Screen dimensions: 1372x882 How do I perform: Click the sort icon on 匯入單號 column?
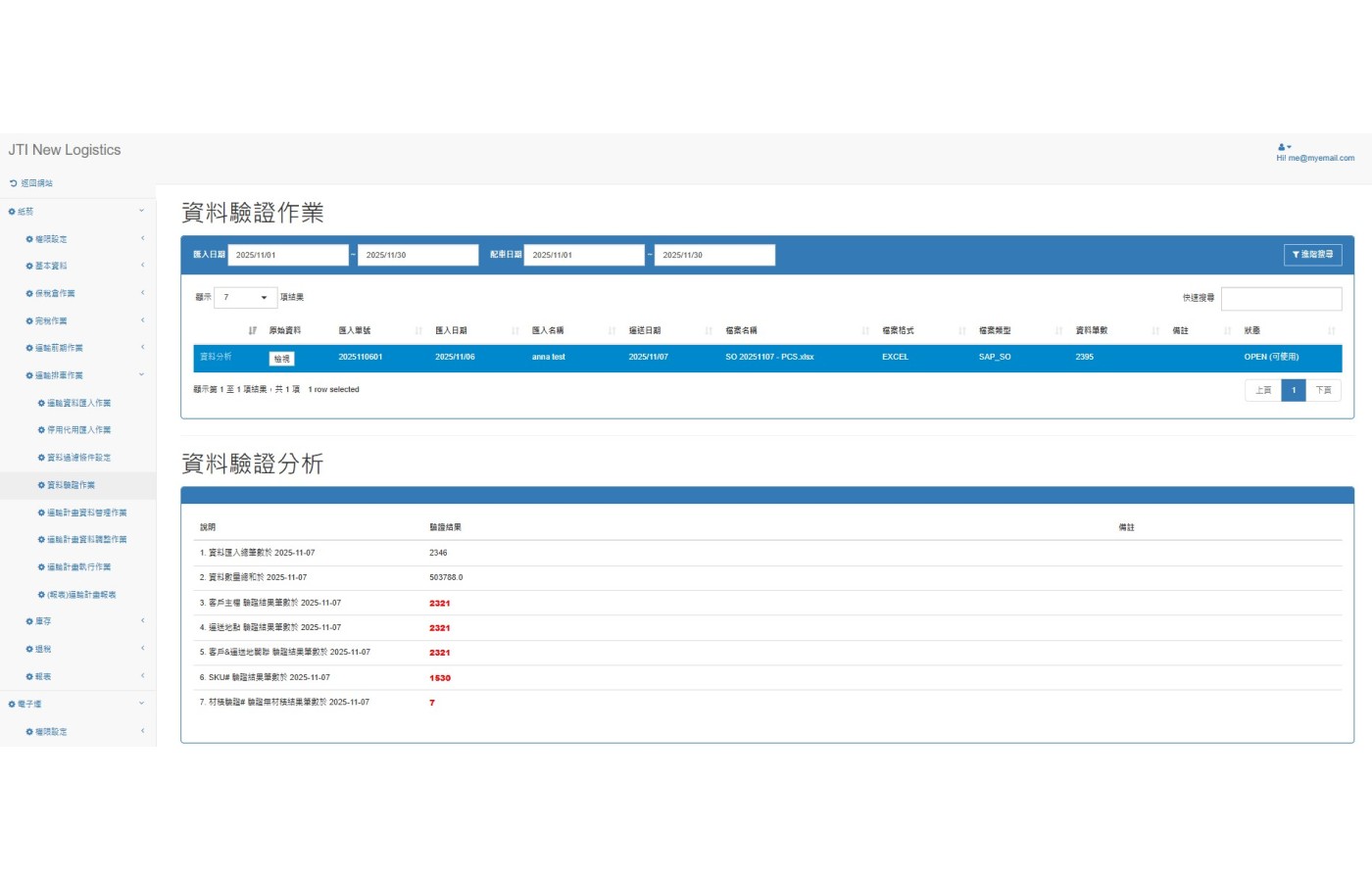click(x=418, y=331)
